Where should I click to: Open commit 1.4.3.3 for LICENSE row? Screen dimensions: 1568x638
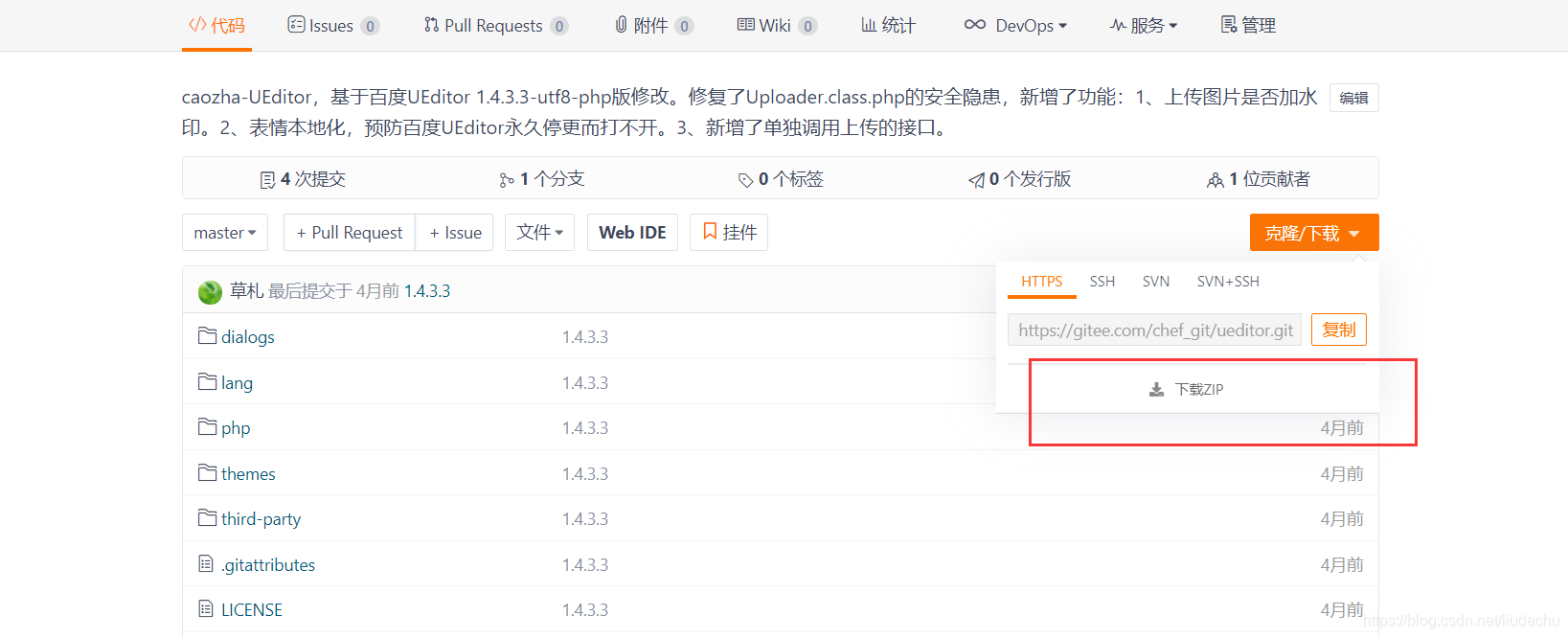[x=585, y=610]
